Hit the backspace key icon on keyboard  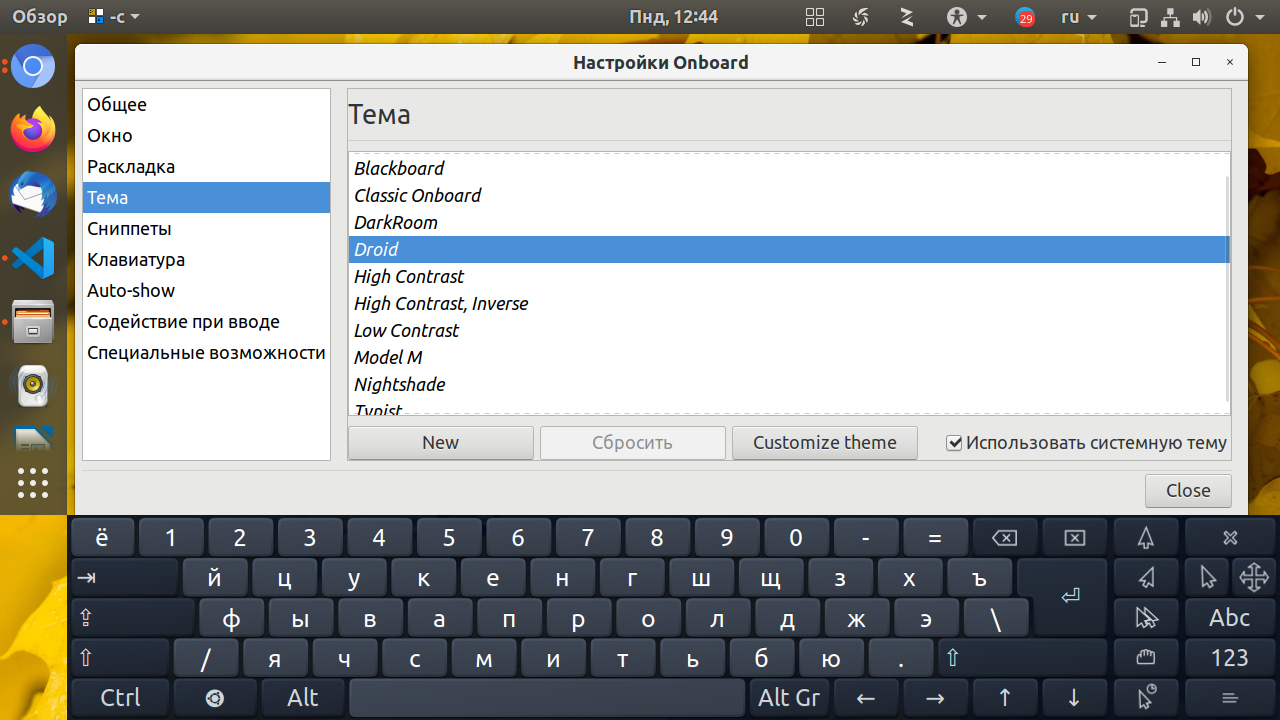1004,538
